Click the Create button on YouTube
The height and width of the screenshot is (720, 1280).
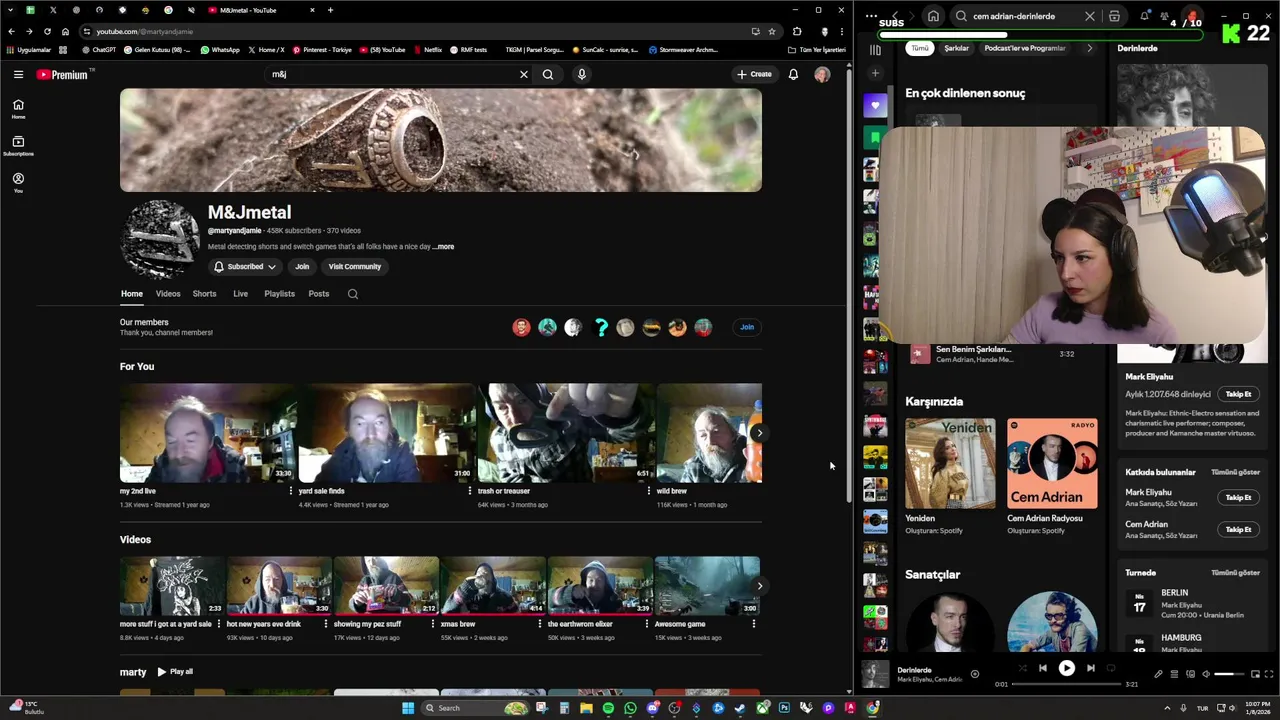coord(754,74)
